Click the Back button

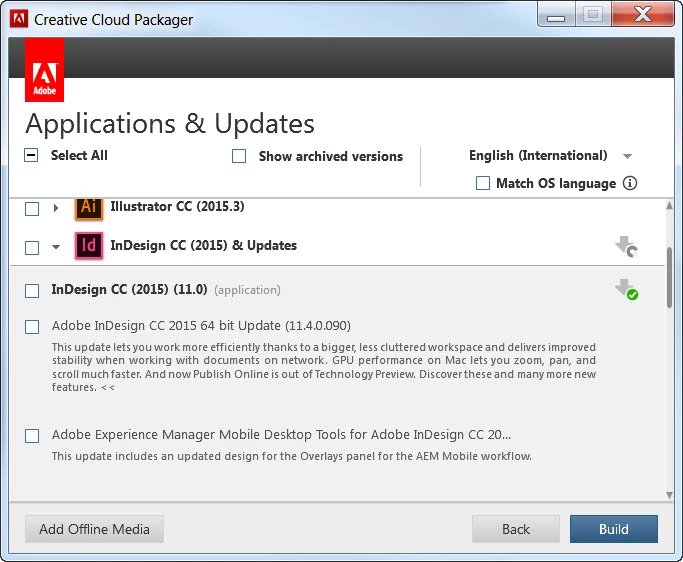click(x=516, y=529)
